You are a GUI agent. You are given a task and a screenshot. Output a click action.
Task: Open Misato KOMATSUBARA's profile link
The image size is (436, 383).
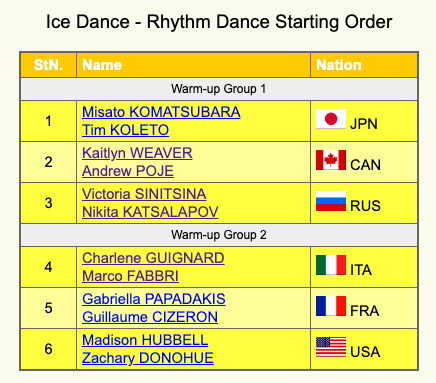pos(161,112)
